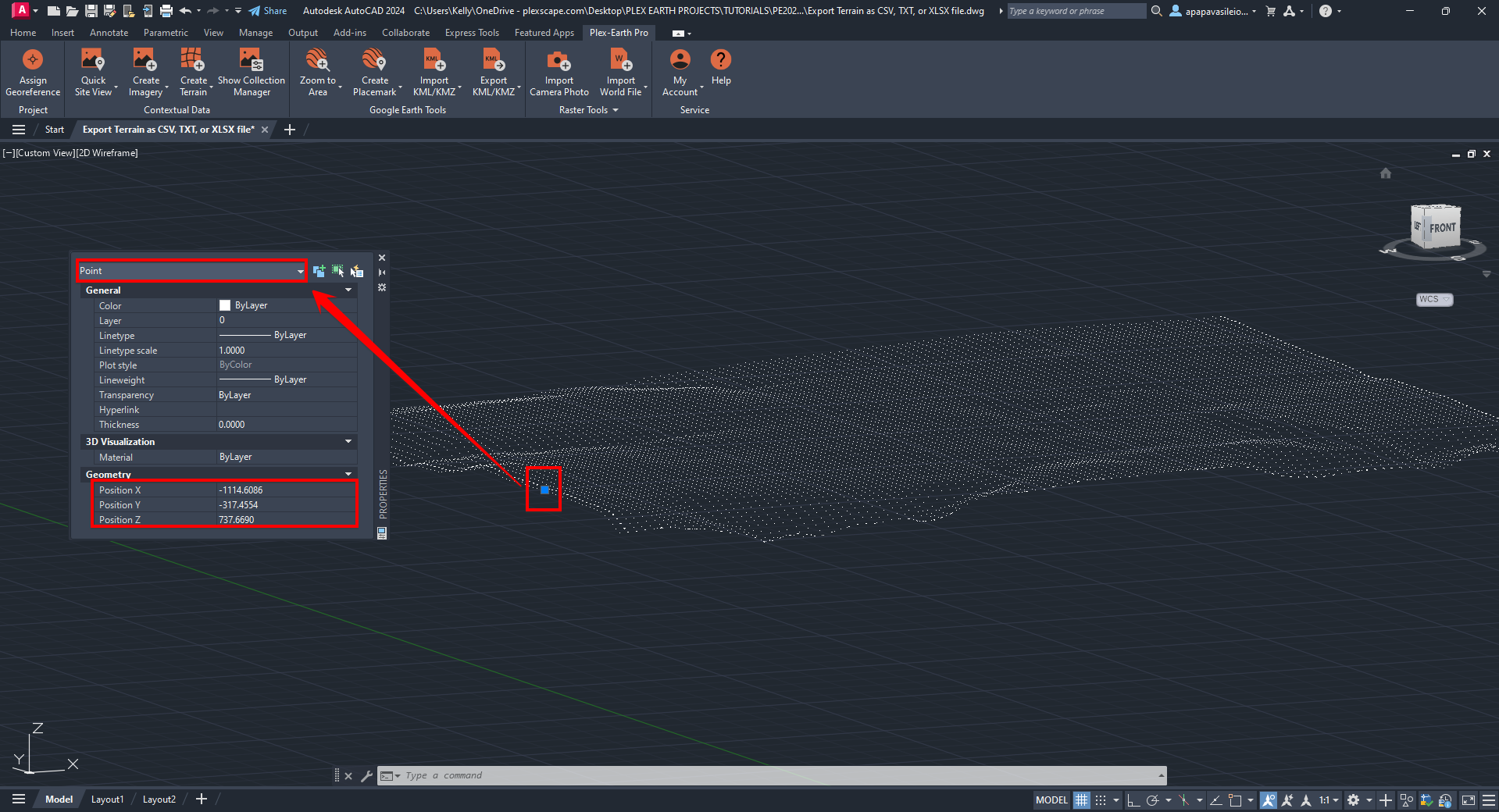Click the new drawing tab plus button

click(x=290, y=130)
